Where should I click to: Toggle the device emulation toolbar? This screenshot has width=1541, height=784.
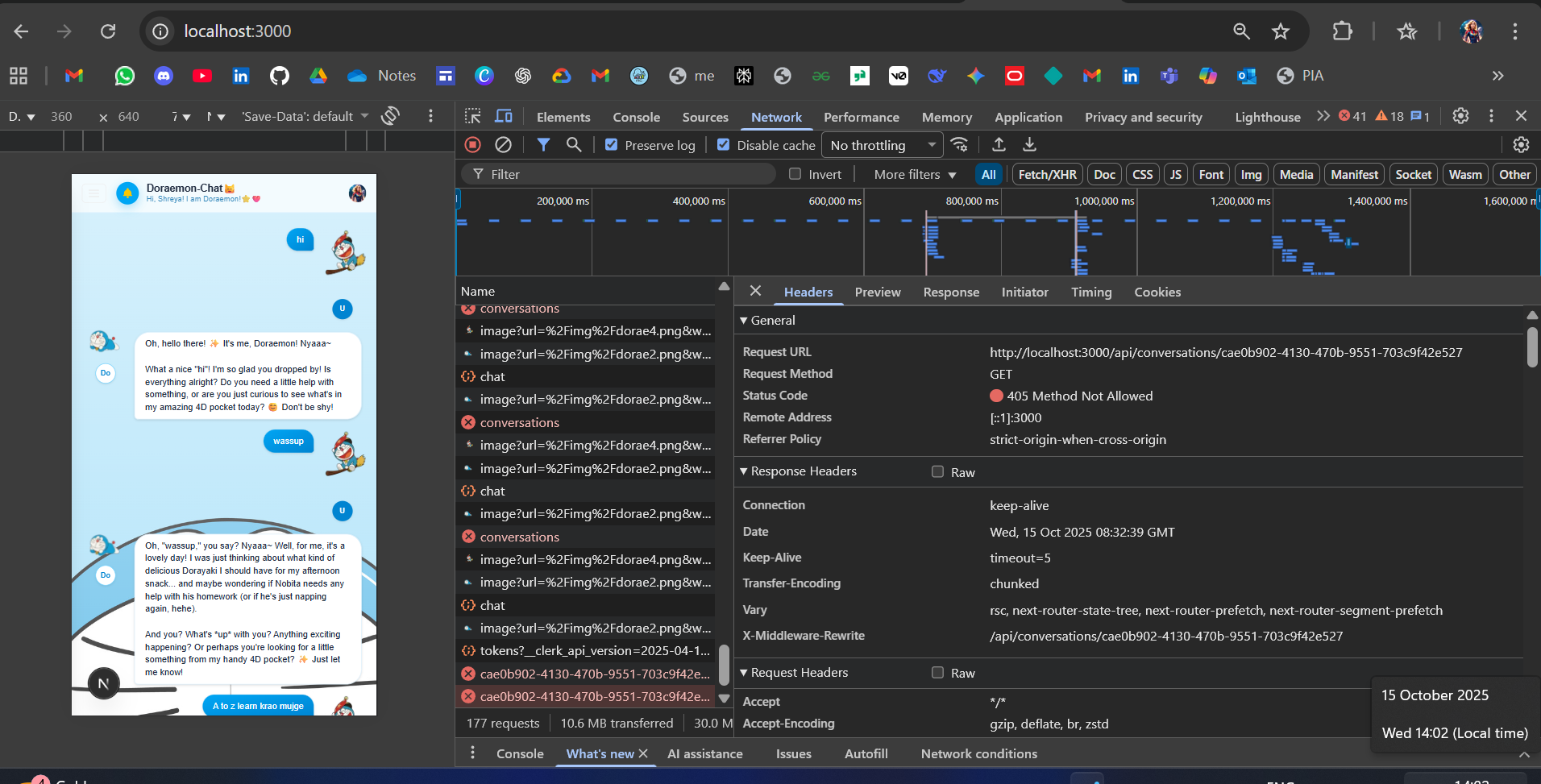click(504, 116)
